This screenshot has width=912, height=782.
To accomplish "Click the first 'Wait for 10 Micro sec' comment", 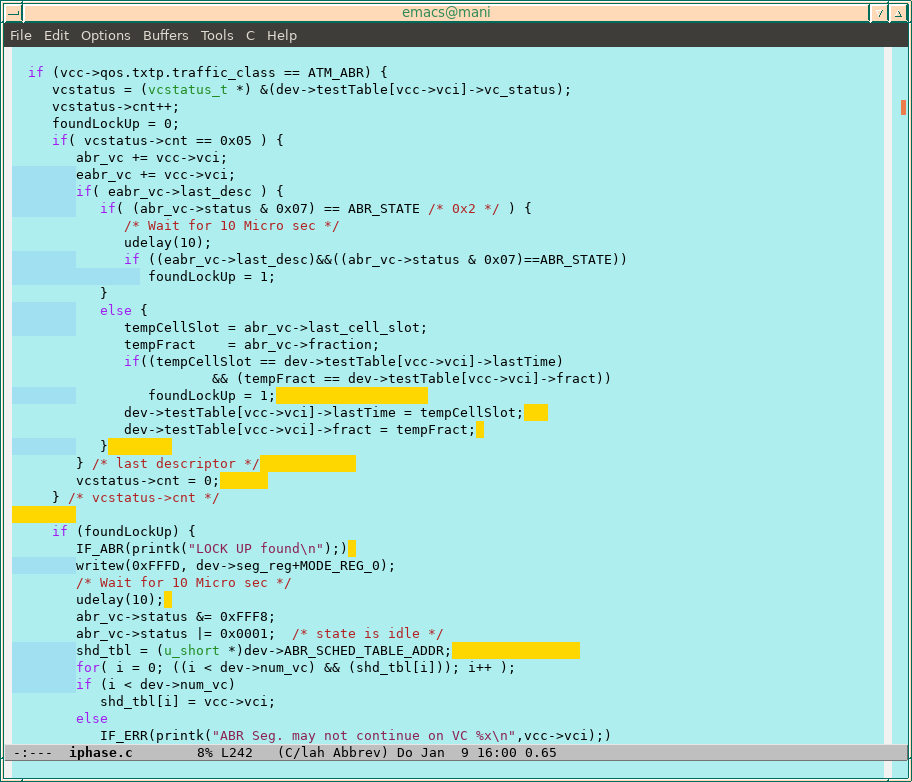I will tap(231, 225).
